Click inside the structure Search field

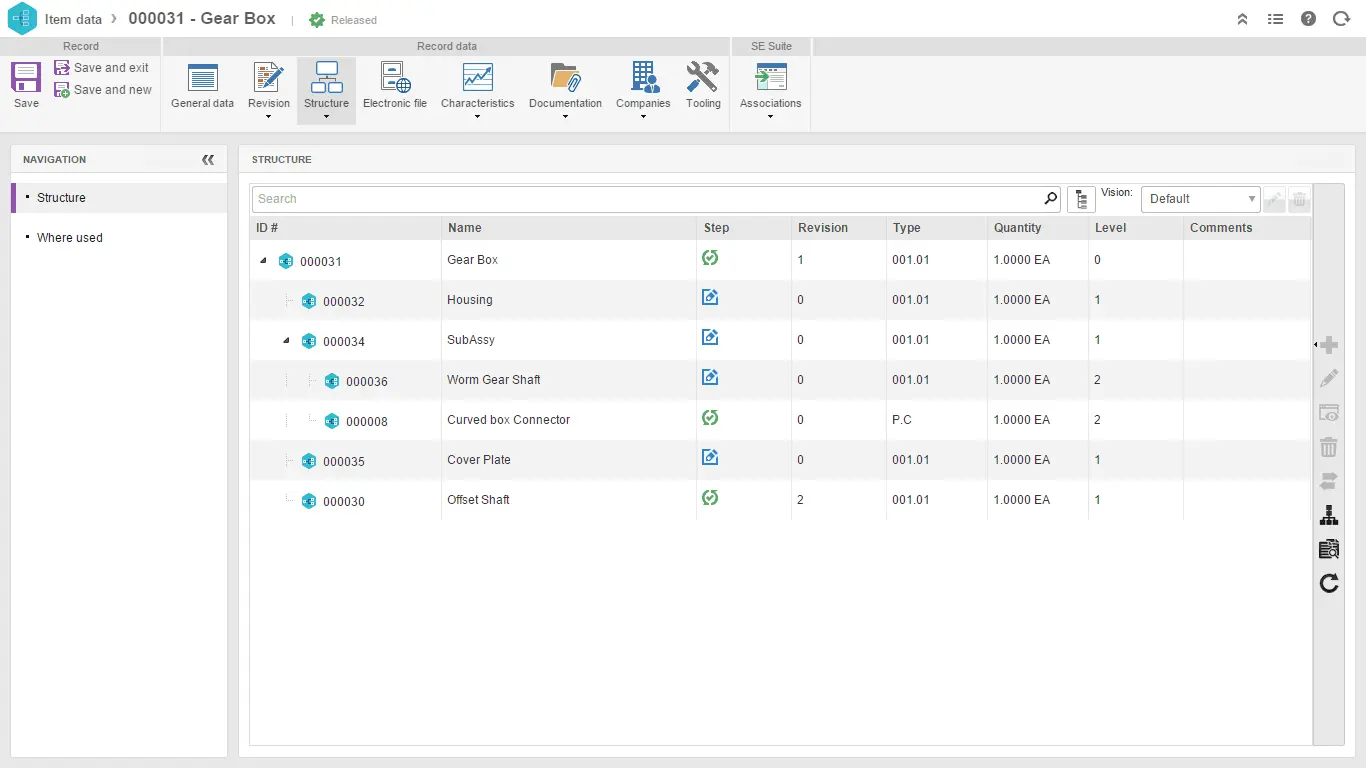click(x=640, y=199)
